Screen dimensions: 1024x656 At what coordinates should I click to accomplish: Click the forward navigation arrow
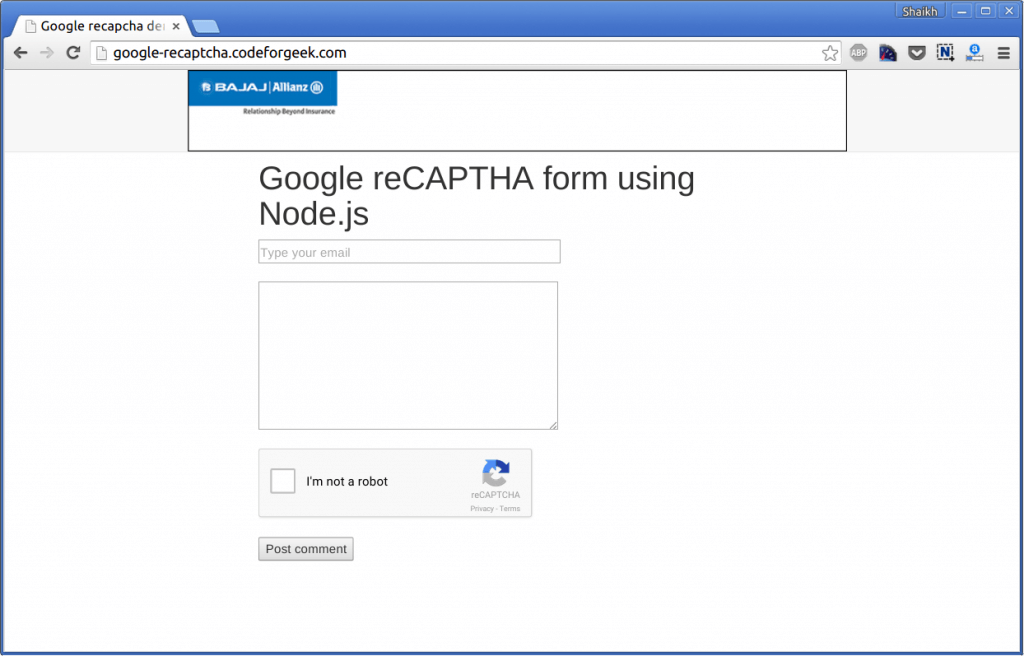(46, 52)
